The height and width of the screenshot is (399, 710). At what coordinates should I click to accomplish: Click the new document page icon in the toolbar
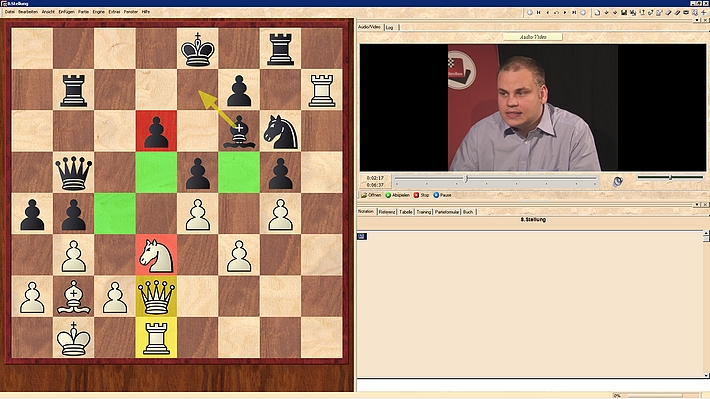597,12
